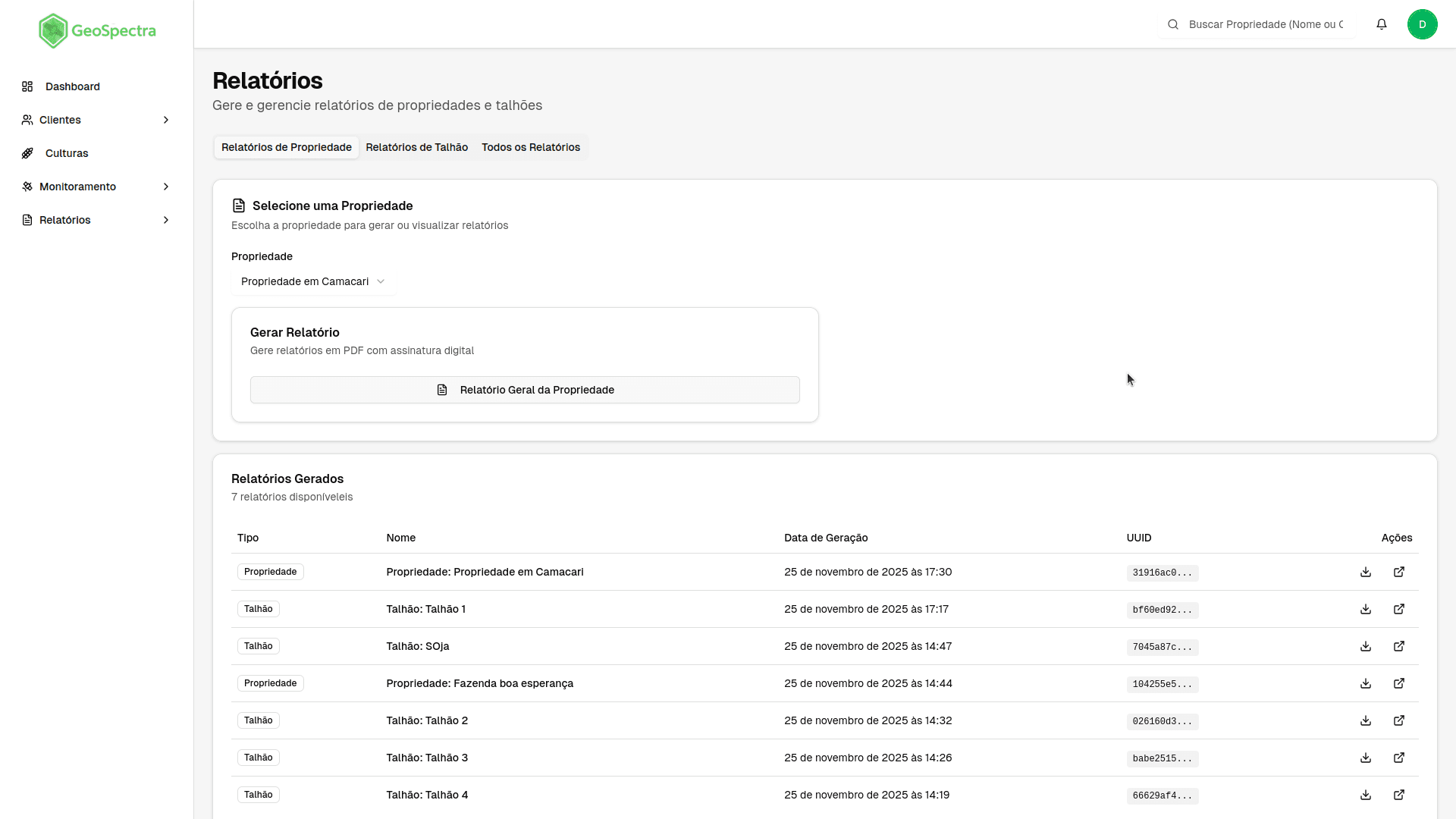Open the Propriedade selection dropdown
Screen dimensions: 1456x819
pos(312,281)
